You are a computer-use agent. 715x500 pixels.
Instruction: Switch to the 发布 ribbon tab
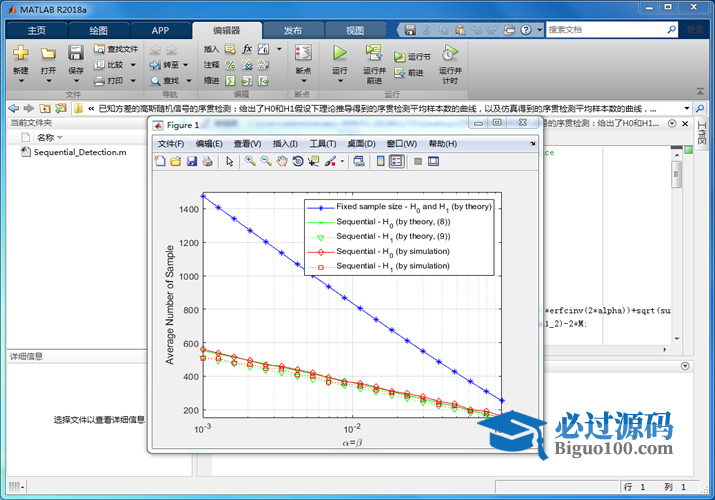293,31
